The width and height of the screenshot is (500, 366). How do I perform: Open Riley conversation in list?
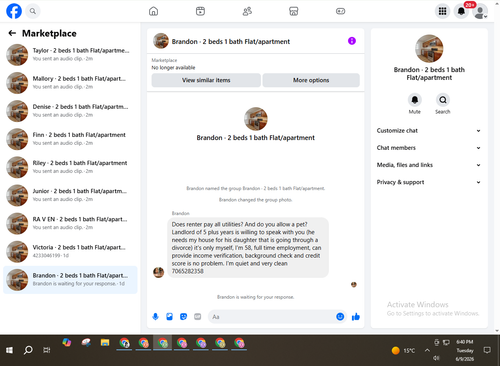tap(70, 167)
